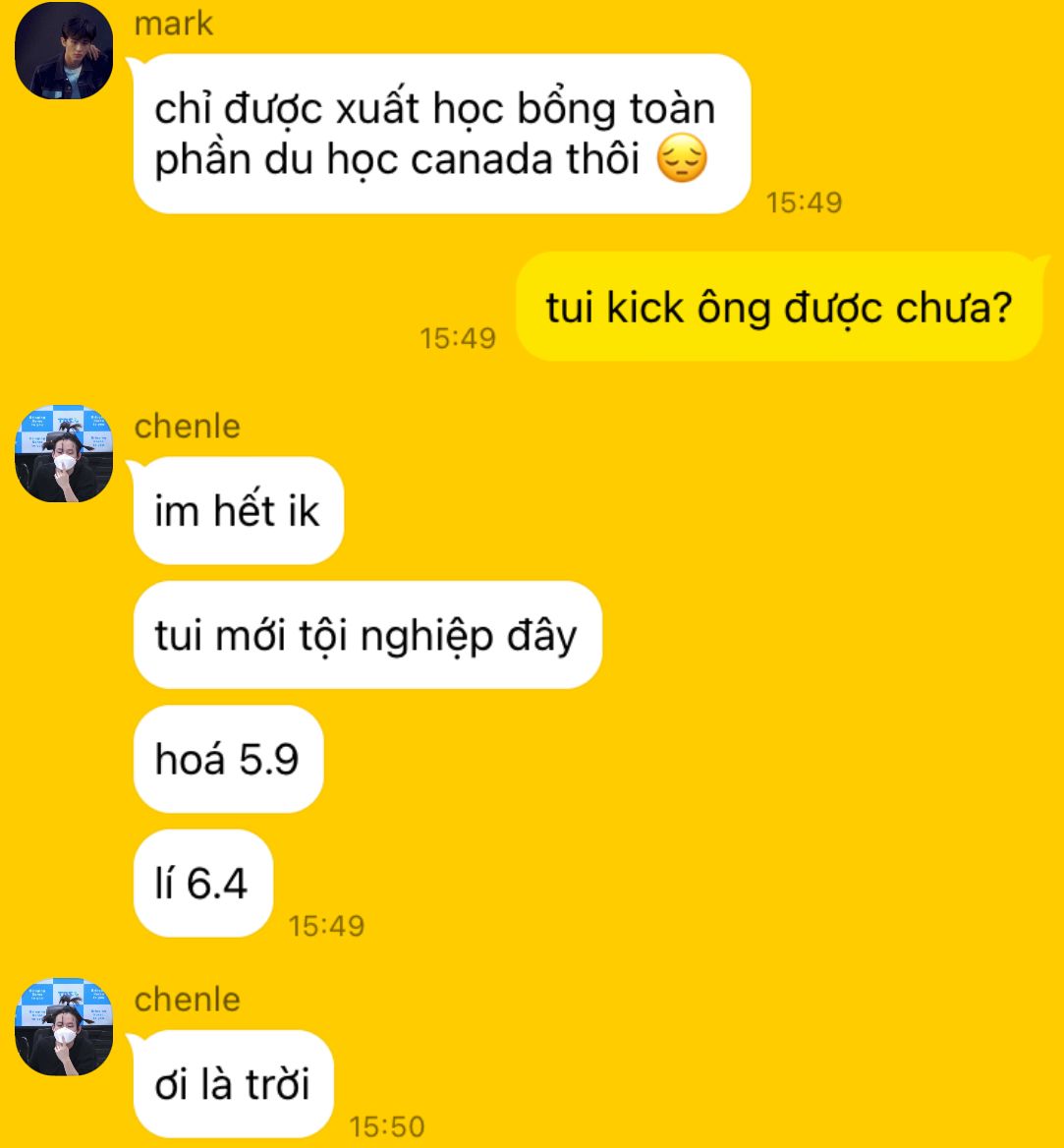This screenshot has width=1064, height=1148.
Task: Tap chenle's avatar beside "im hết ik"
Action: pyautogui.click(x=64, y=453)
